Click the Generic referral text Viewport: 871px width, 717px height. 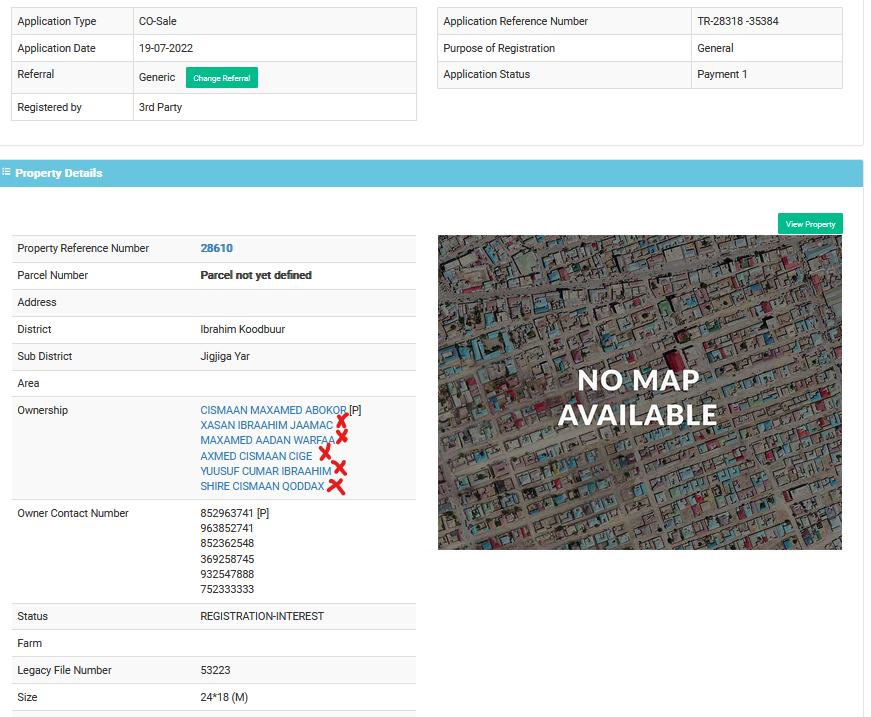[x=157, y=77]
